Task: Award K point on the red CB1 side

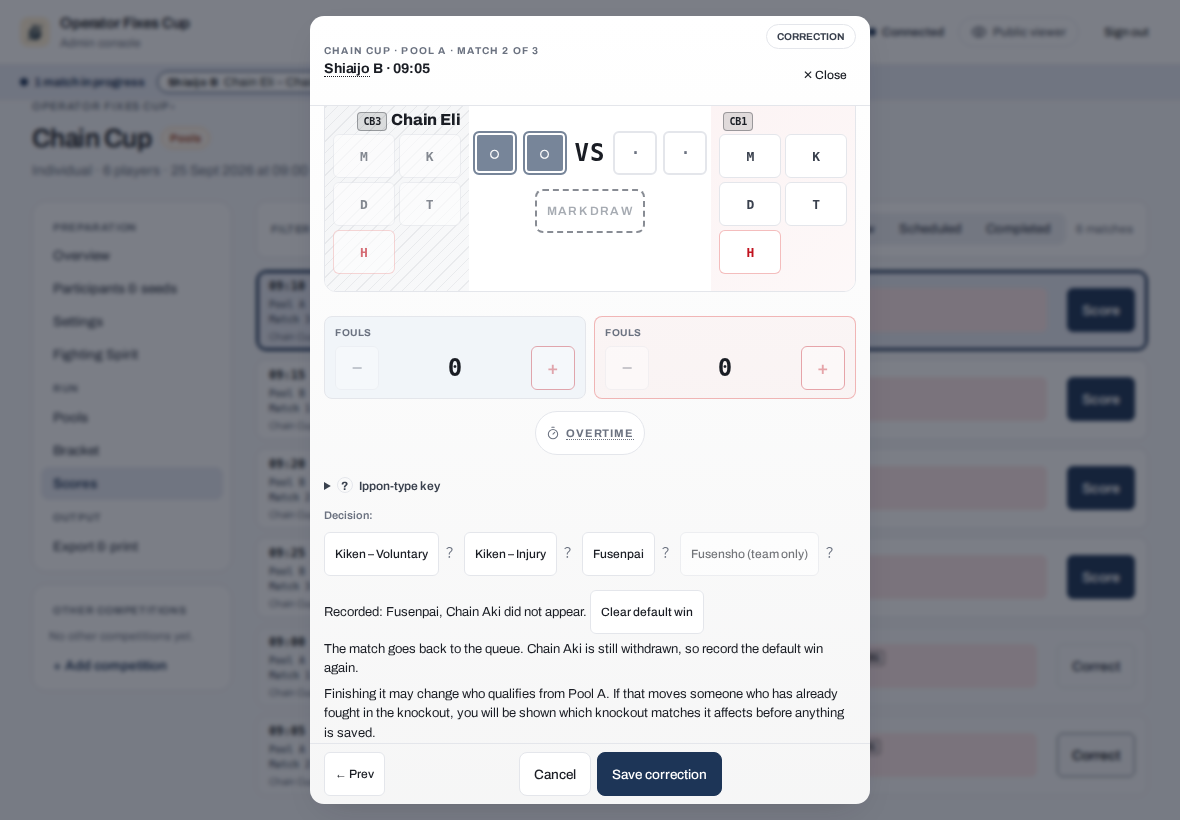Action: 816,156
